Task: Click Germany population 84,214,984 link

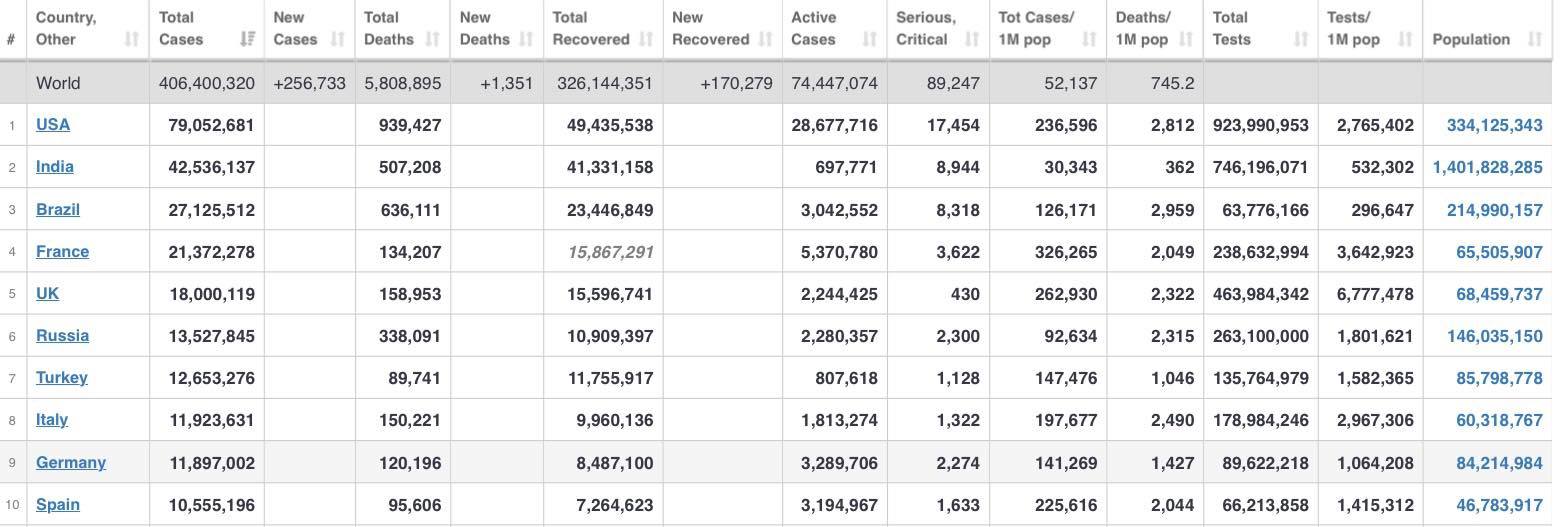Action: pos(1499,463)
